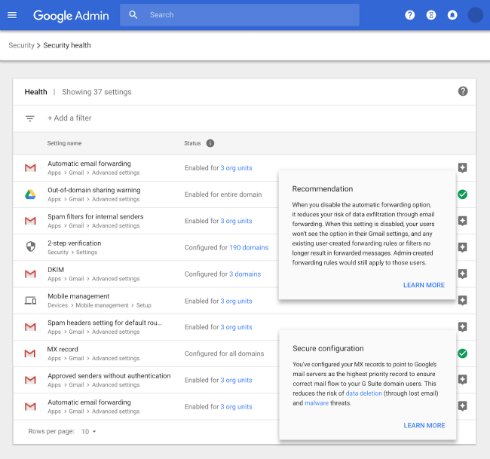Click LEARN MORE in Secure configuration popup

click(x=424, y=425)
